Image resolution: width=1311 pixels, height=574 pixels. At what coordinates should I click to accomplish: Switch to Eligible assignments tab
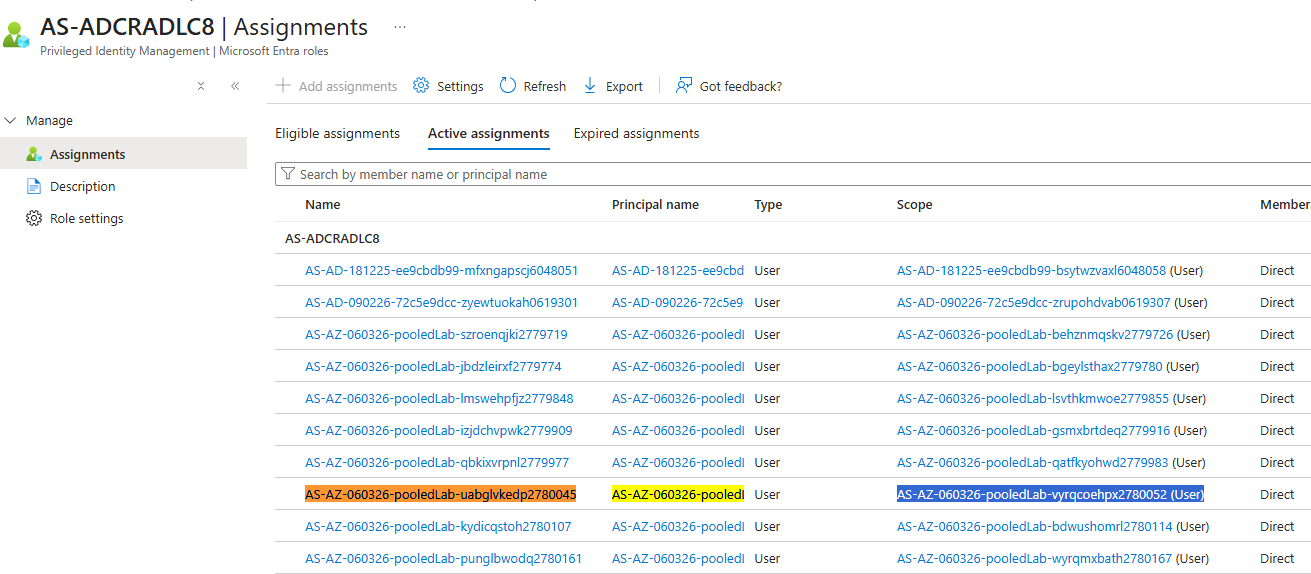tap(337, 133)
